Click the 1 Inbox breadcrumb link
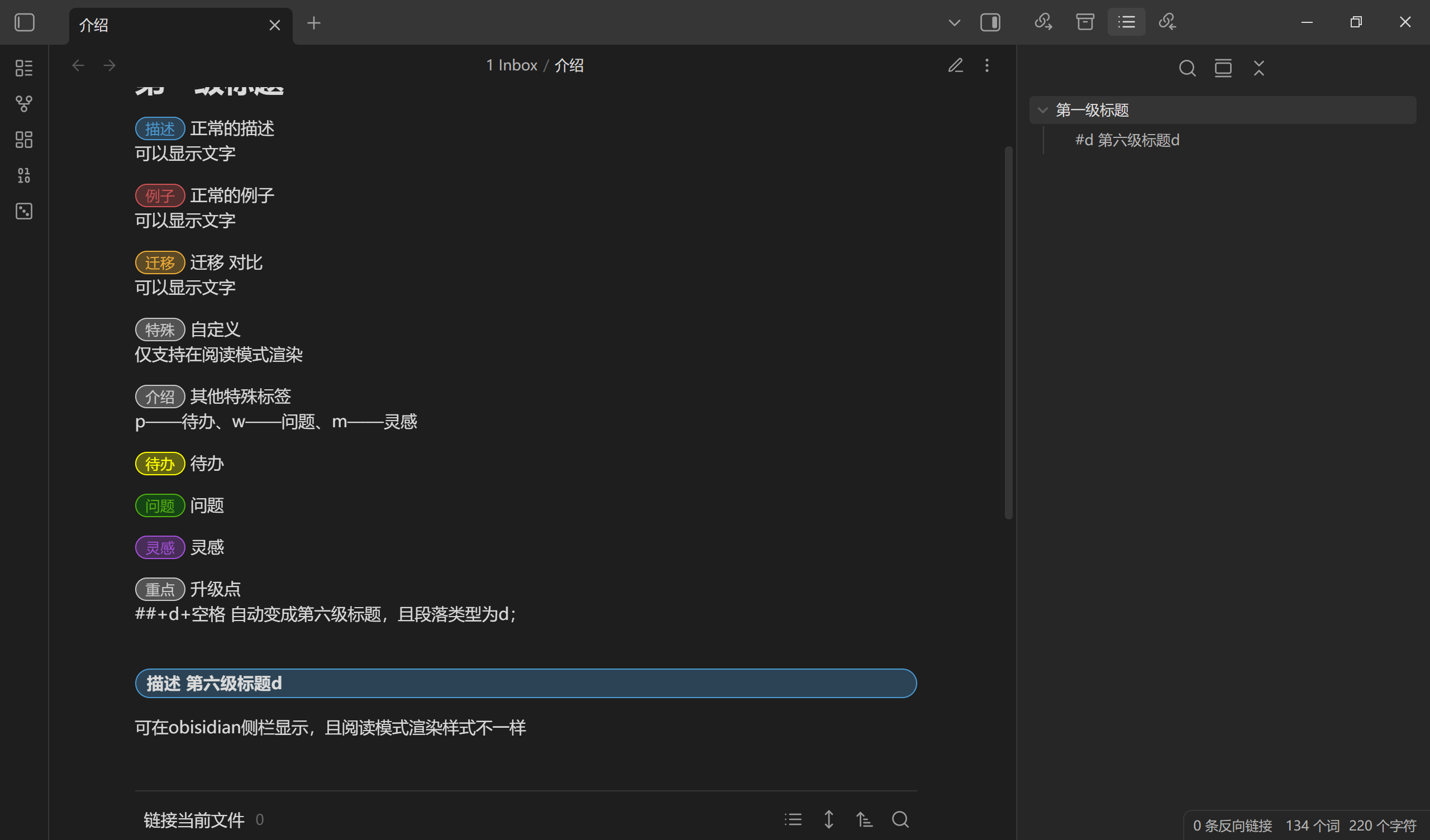 (511, 65)
